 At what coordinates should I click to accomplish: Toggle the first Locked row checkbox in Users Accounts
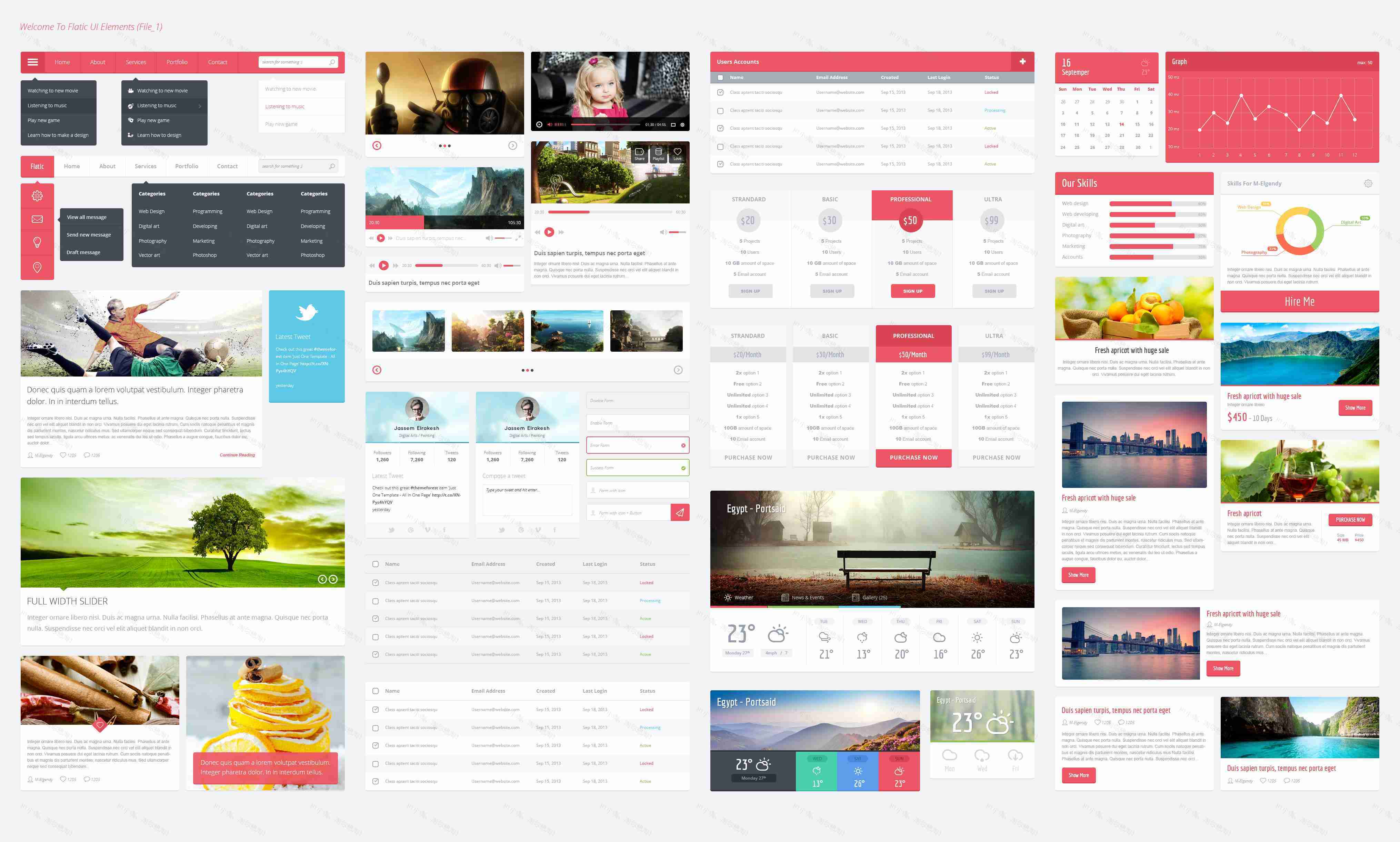(x=720, y=92)
